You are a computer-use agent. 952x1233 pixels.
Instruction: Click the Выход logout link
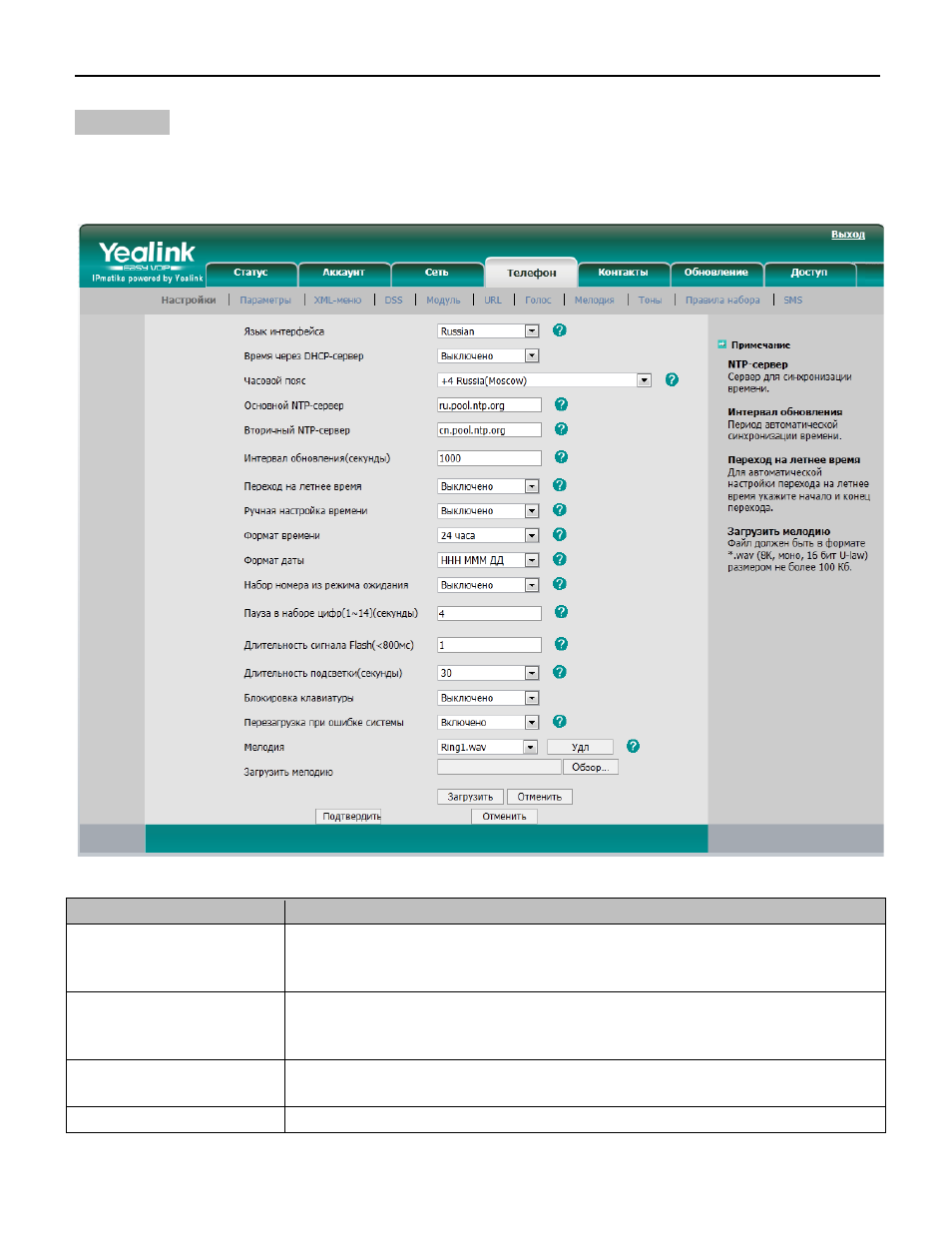tap(848, 235)
